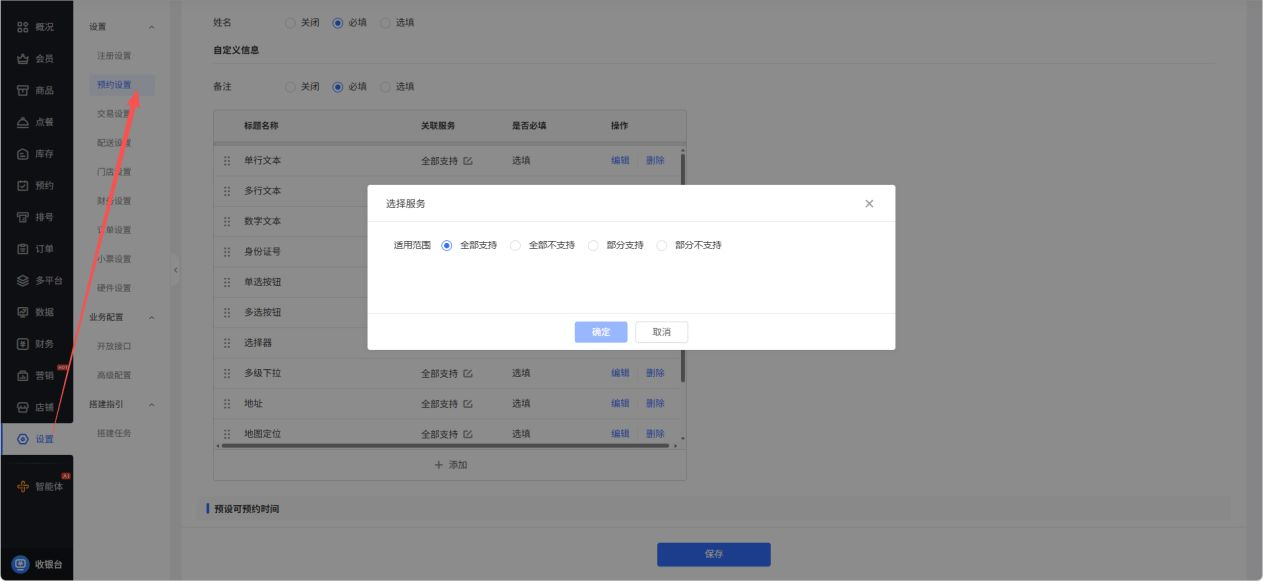The width and height of the screenshot is (1265, 581).
Task: Click 删除 link for 地图定位 row
Action: [655, 435]
